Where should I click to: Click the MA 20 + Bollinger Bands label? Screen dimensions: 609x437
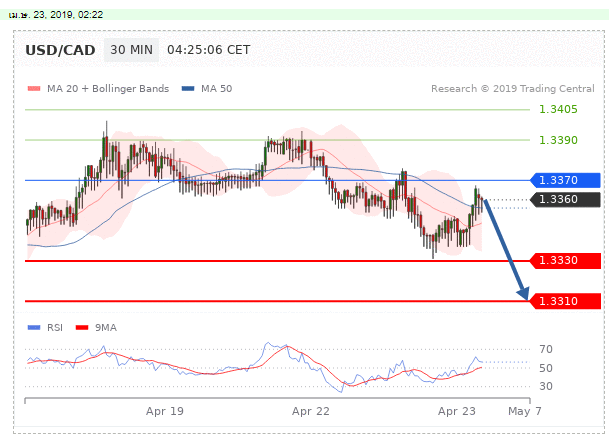point(108,89)
